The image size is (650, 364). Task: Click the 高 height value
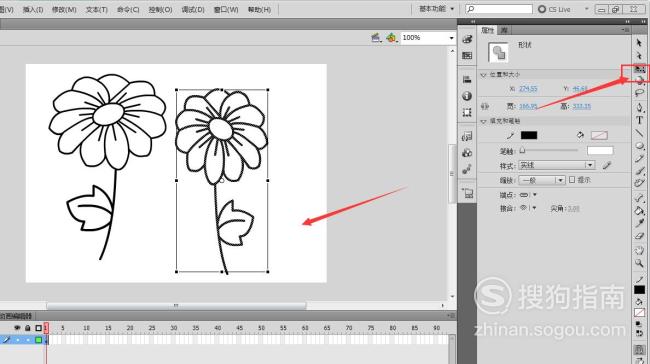click(581, 107)
